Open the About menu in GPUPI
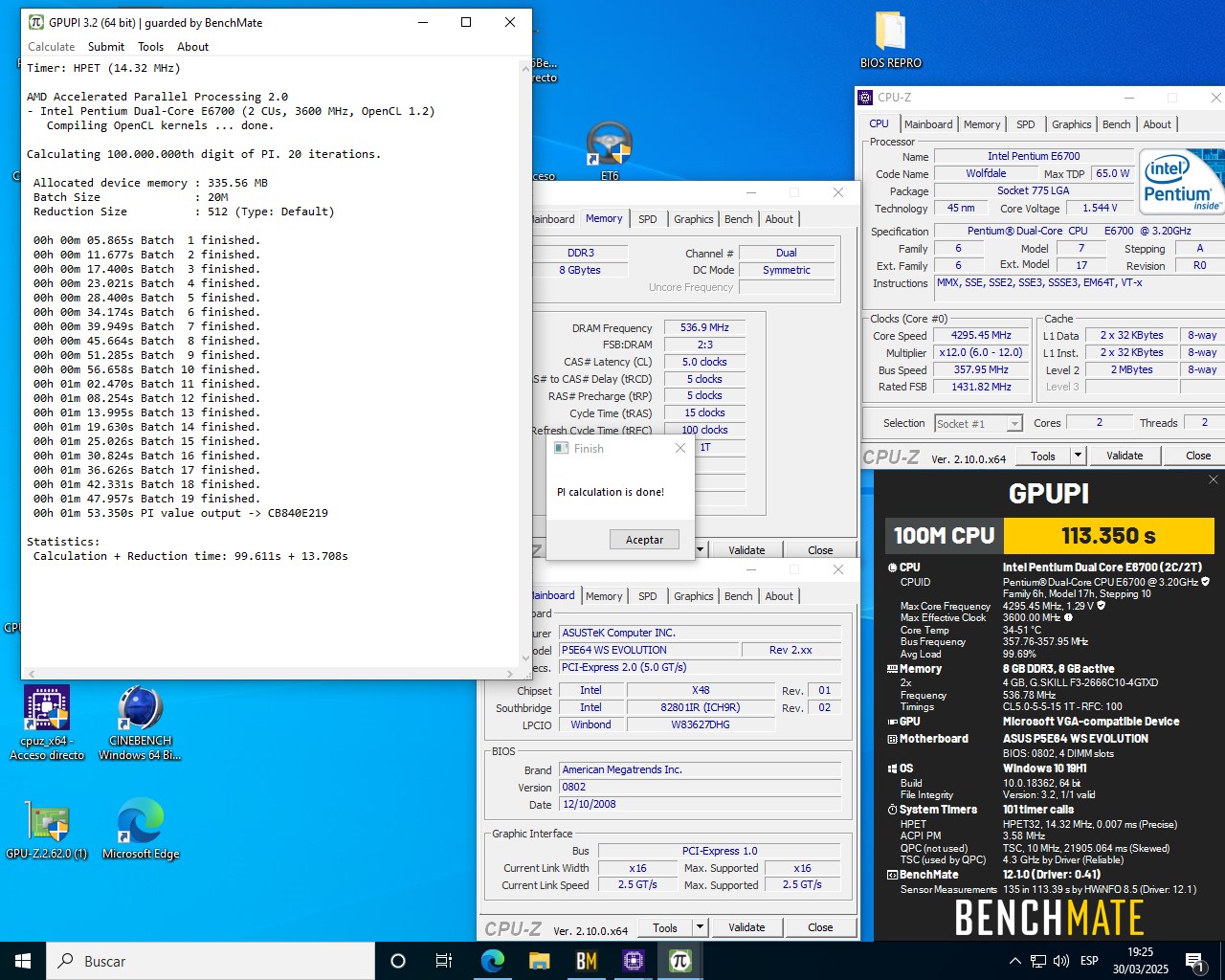1225x980 pixels. [x=192, y=47]
